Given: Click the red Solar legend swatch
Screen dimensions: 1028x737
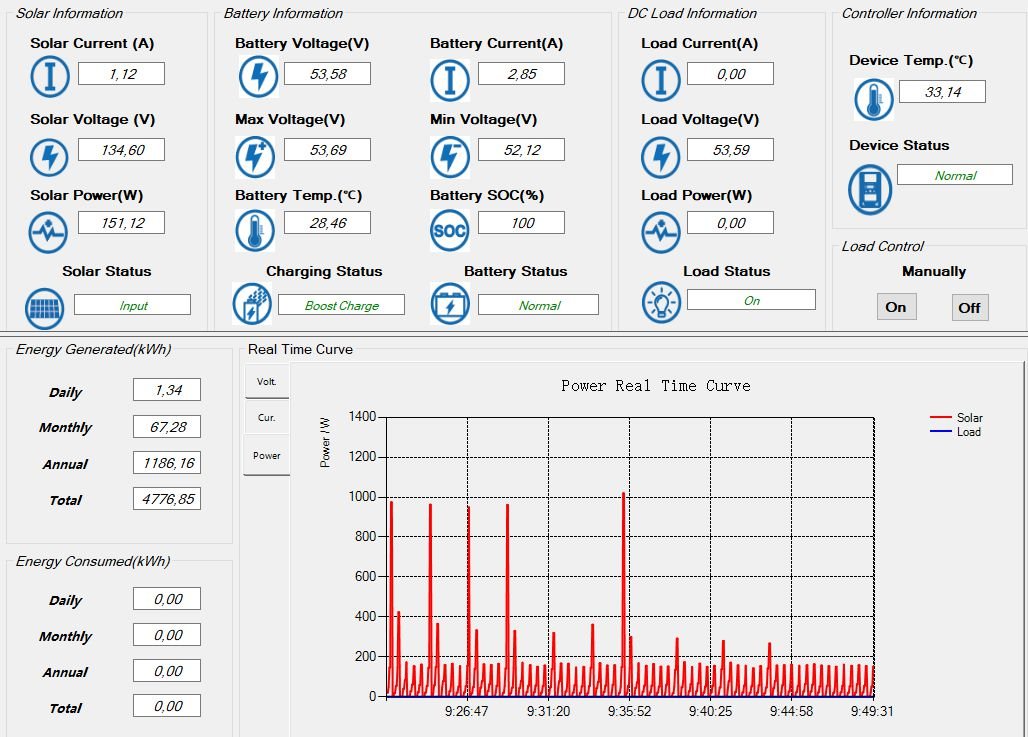Looking at the screenshot, I should click(x=940, y=418).
